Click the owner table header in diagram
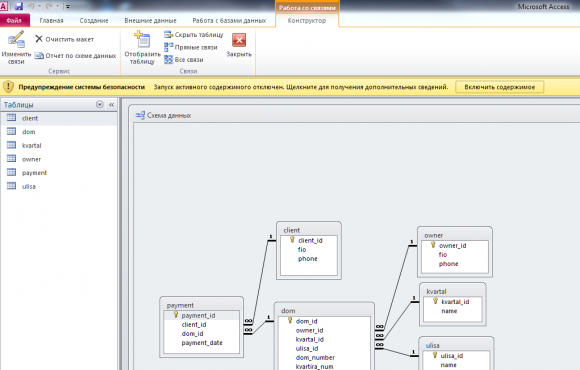 454,235
